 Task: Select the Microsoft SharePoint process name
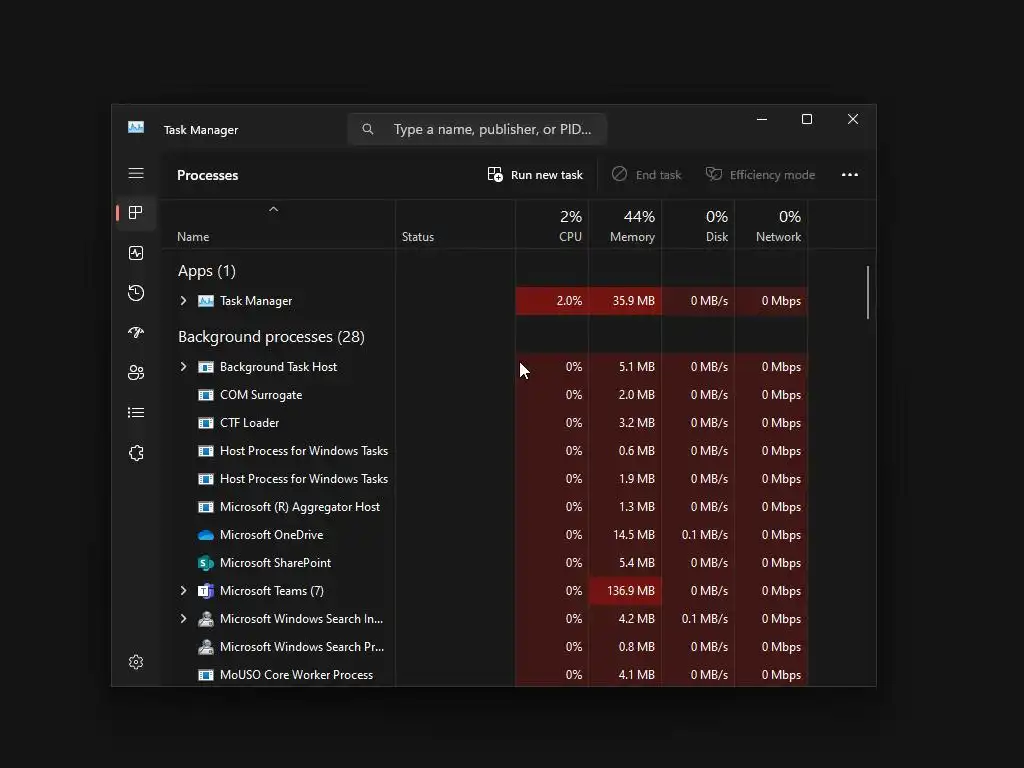pyautogui.click(x=276, y=563)
